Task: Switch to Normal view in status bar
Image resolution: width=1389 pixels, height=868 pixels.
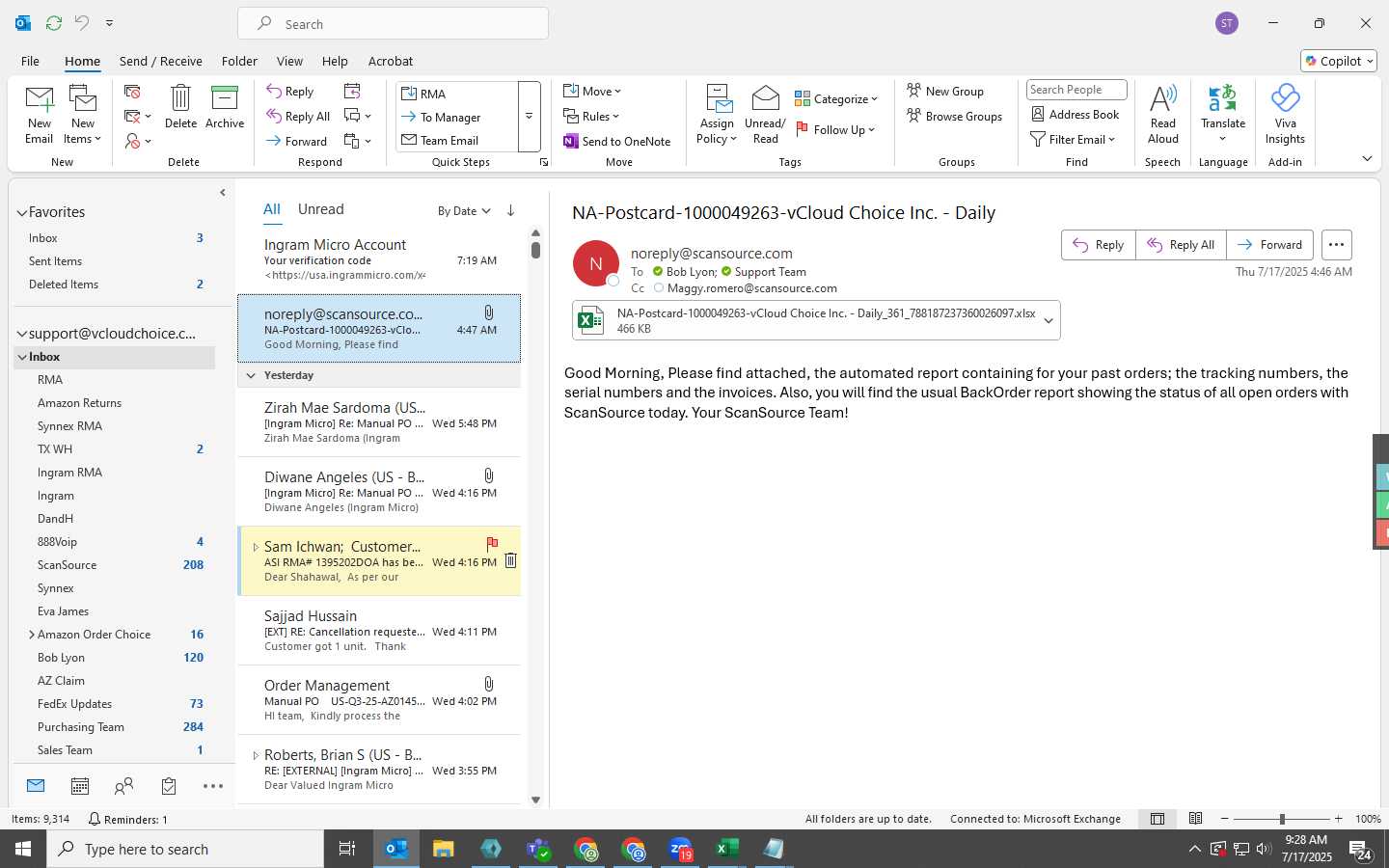Action: pos(1157,819)
